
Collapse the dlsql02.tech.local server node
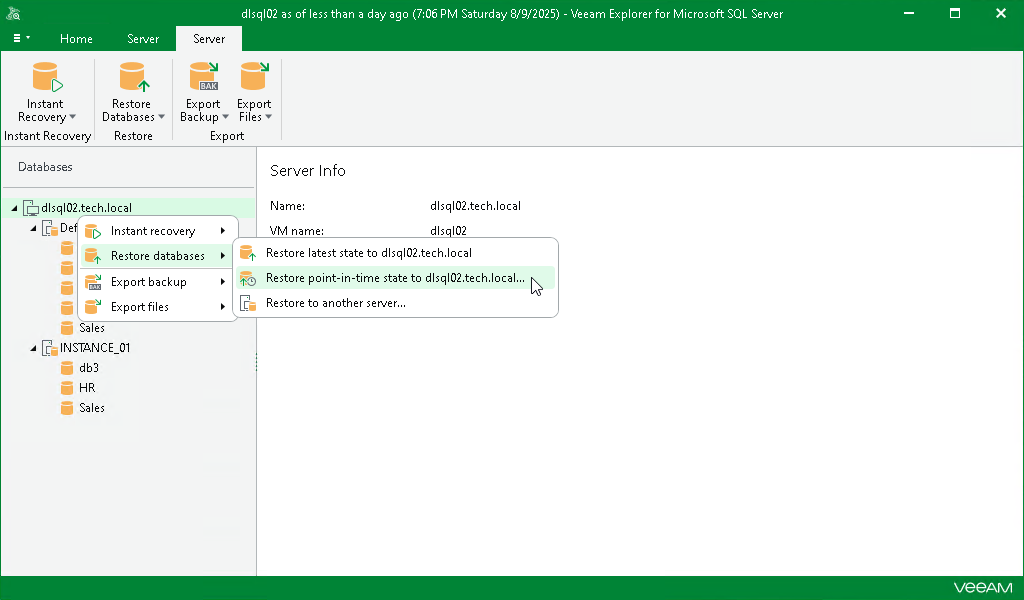tap(14, 207)
